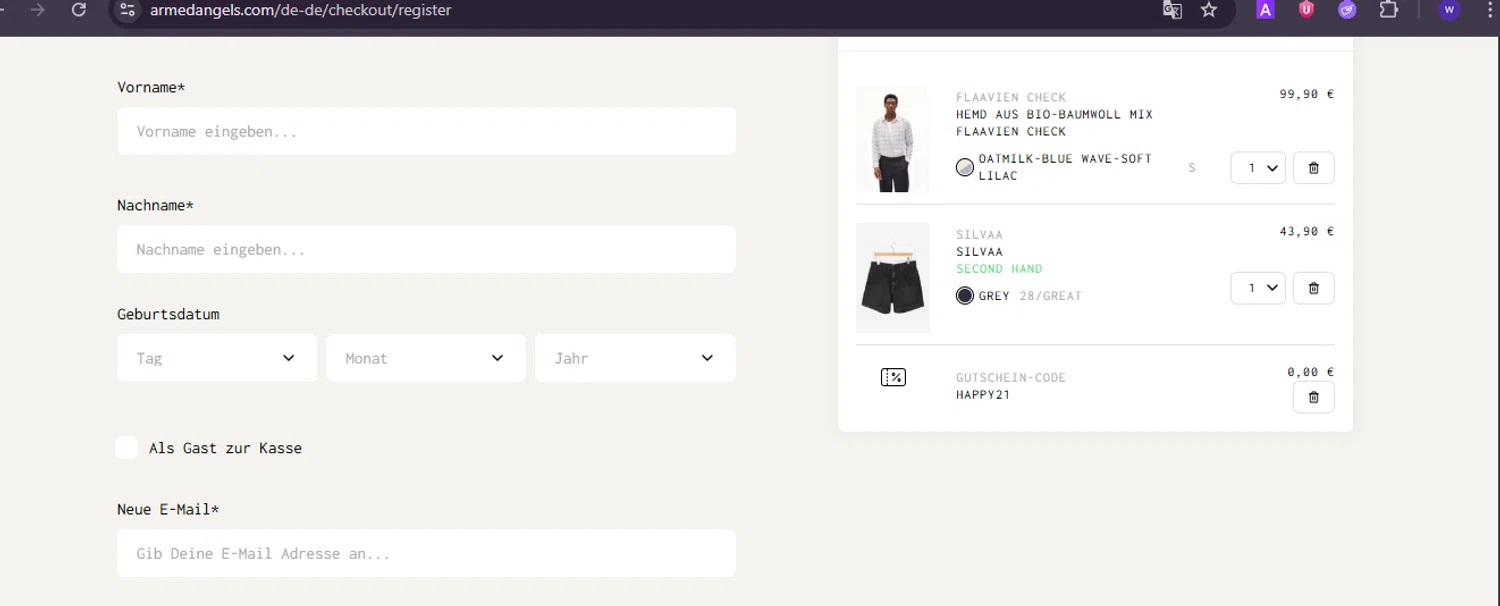The width and height of the screenshot is (1500, 606).
Task: Reload the page with refresh icon
Action: (x=79, y=10)
